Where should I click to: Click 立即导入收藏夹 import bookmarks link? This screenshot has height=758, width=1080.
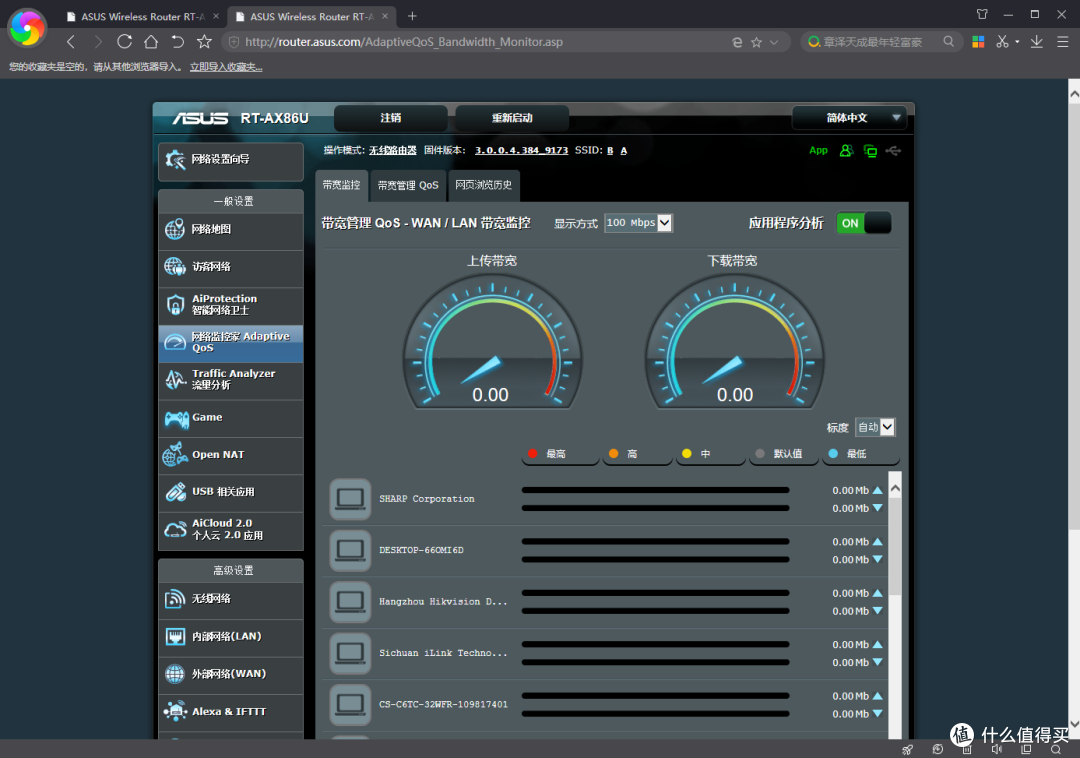point(226,67)
